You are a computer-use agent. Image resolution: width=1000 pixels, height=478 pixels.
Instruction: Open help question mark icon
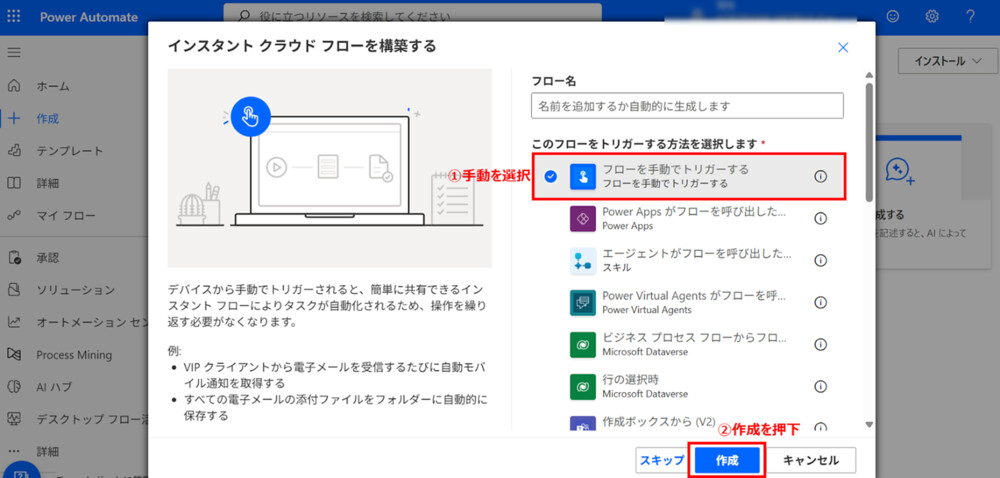pyautogui.click(x=971, y=17)
